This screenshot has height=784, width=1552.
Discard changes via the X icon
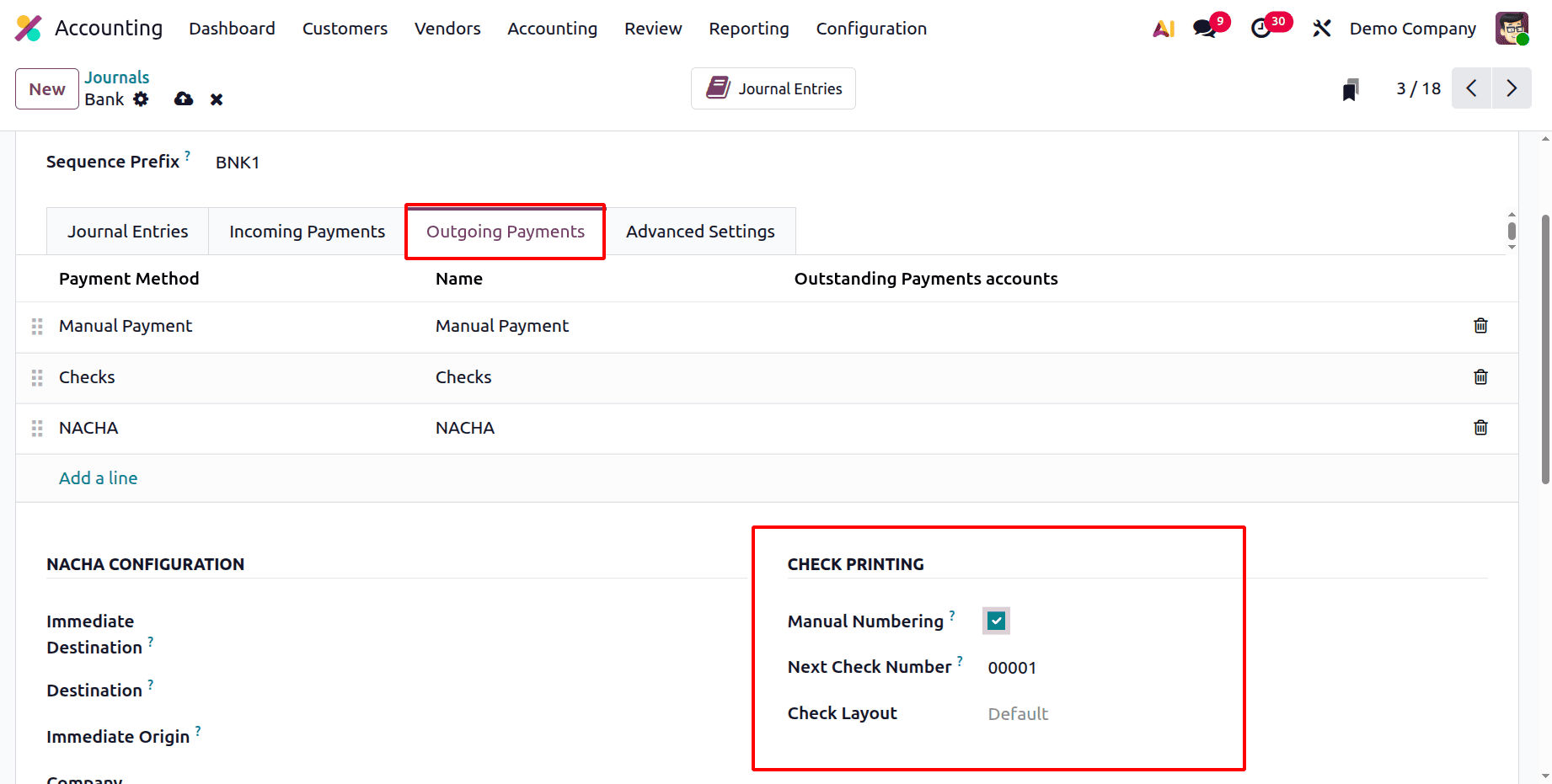click(216, 99)
